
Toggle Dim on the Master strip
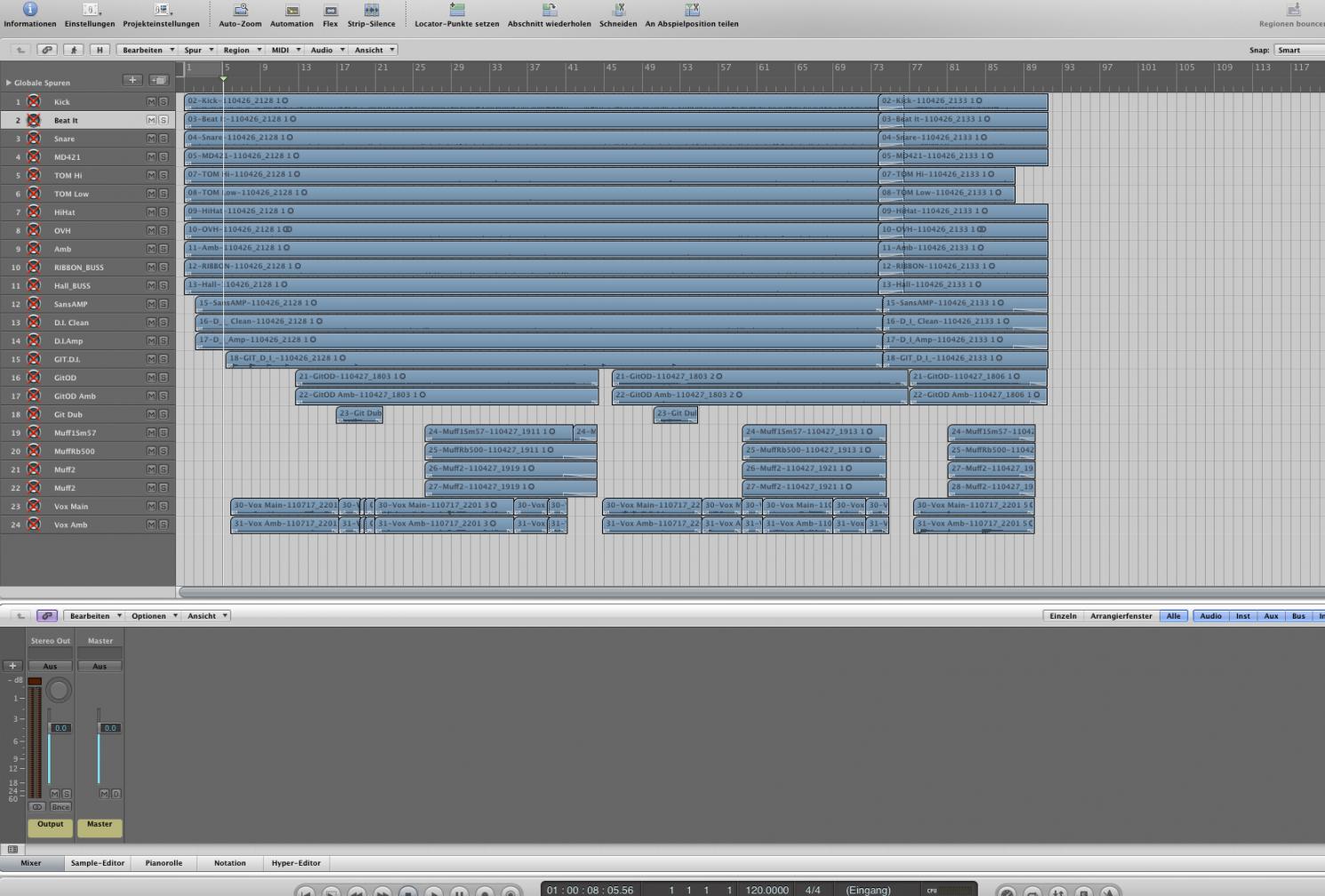116,794
